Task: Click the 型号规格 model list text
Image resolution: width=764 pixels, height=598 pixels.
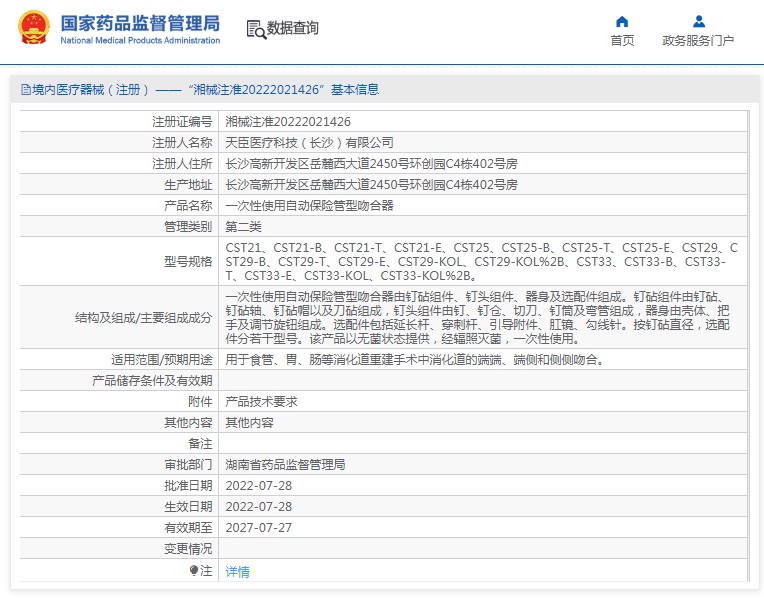Action: tap(481, 262)
